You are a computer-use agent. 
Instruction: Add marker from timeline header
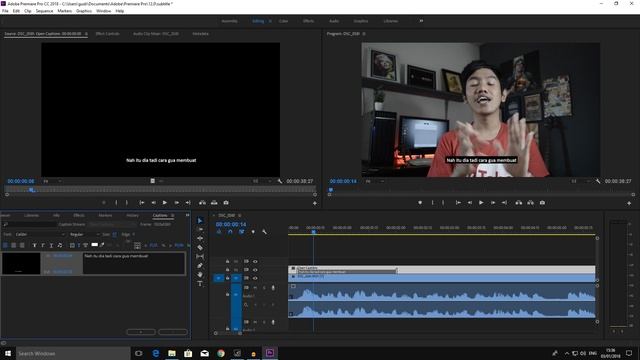253,232
